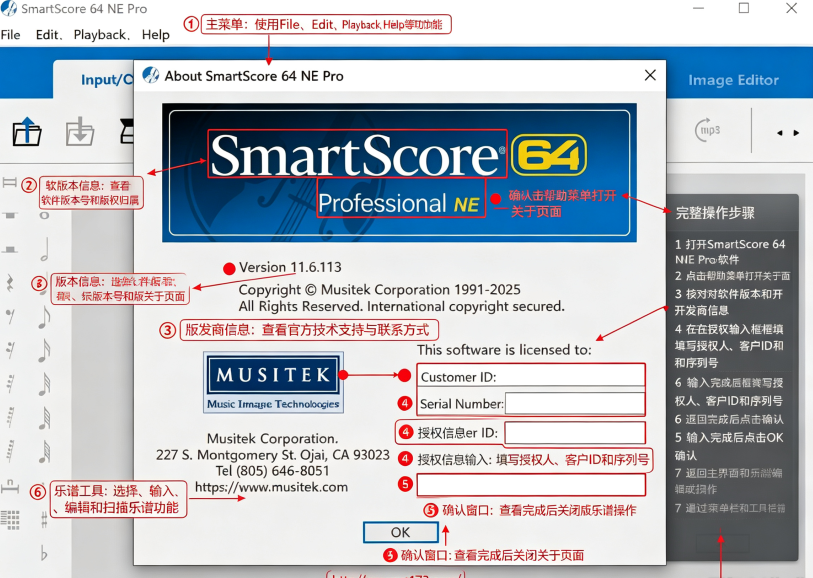Screen dimensions: 813x578
Task: Open the Playback menu
Action: coord(100,35)
